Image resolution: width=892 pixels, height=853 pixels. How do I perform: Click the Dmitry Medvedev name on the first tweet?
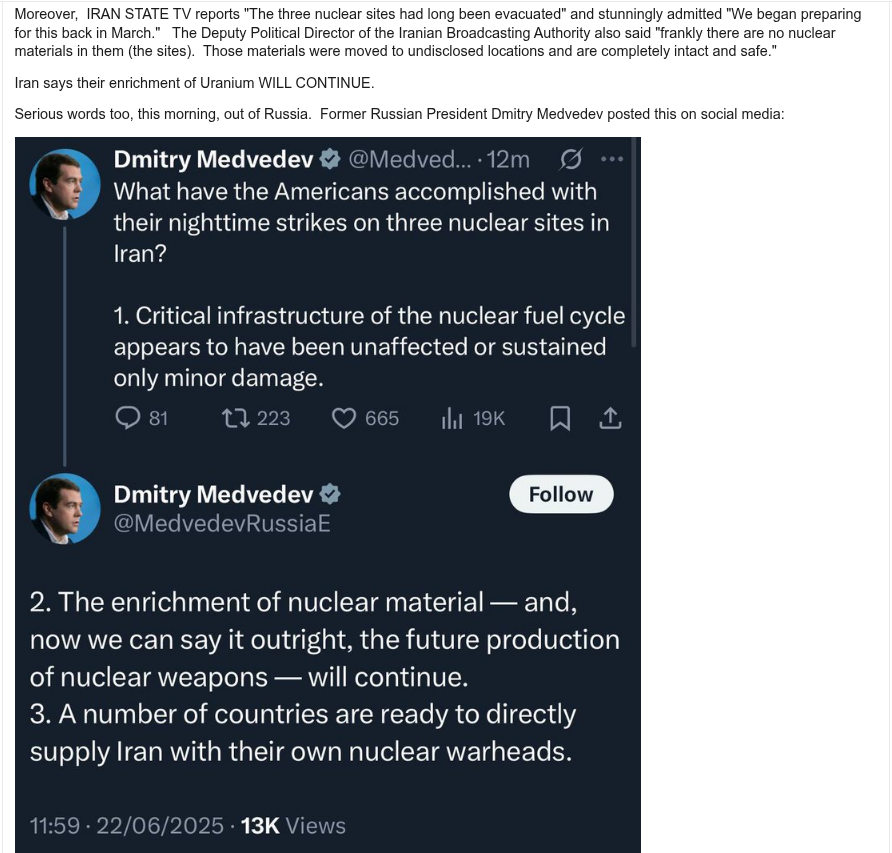212,159
